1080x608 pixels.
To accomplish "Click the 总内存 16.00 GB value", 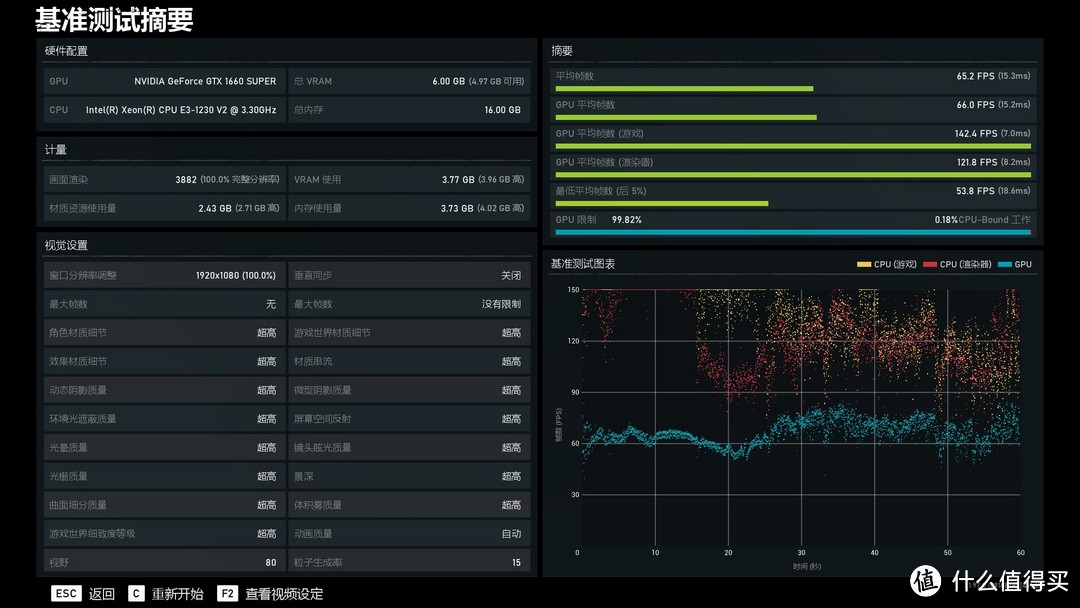I will (x=502, y=110).
